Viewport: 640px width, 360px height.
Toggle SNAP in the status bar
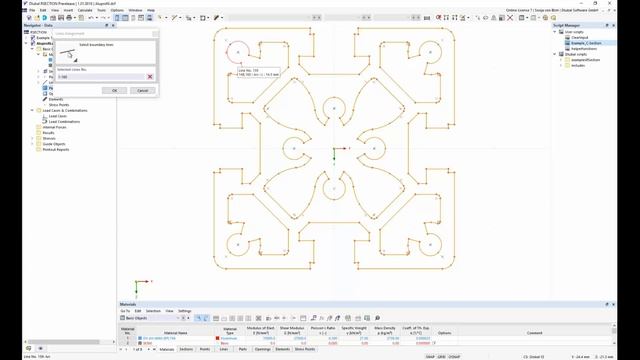coord(430,357)
